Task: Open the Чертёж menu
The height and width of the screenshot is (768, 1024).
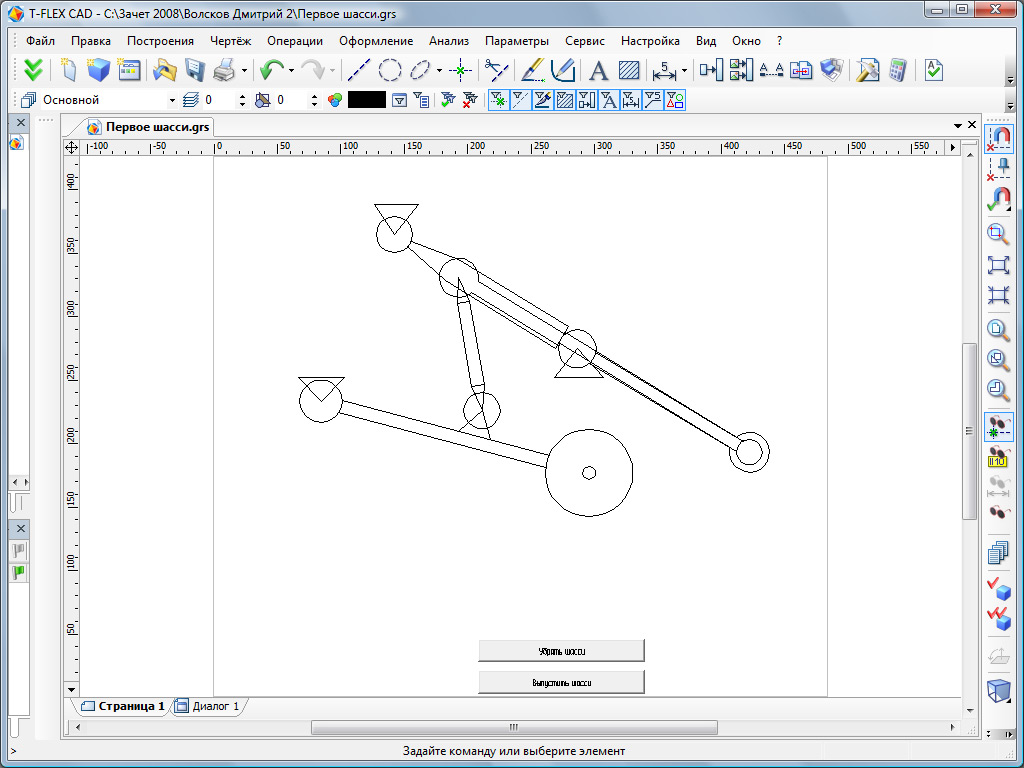Action: pos(231,40)
